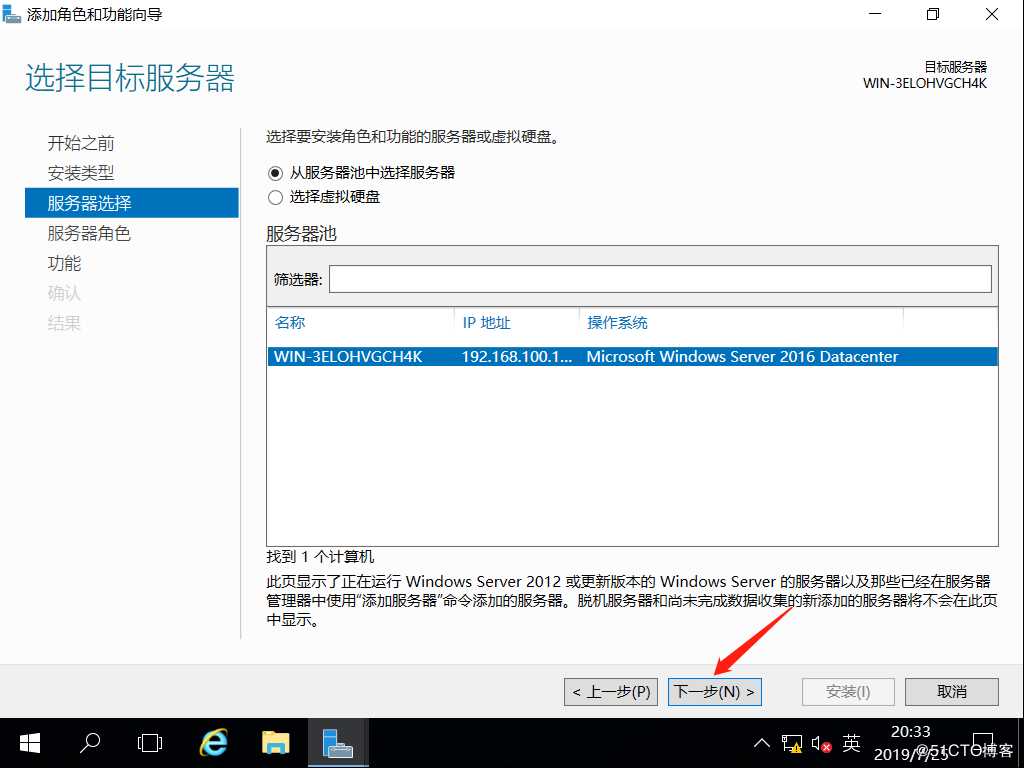Toggle the 英 input language indicator
The image size is (1024, 768).
[x=852, y=743]
